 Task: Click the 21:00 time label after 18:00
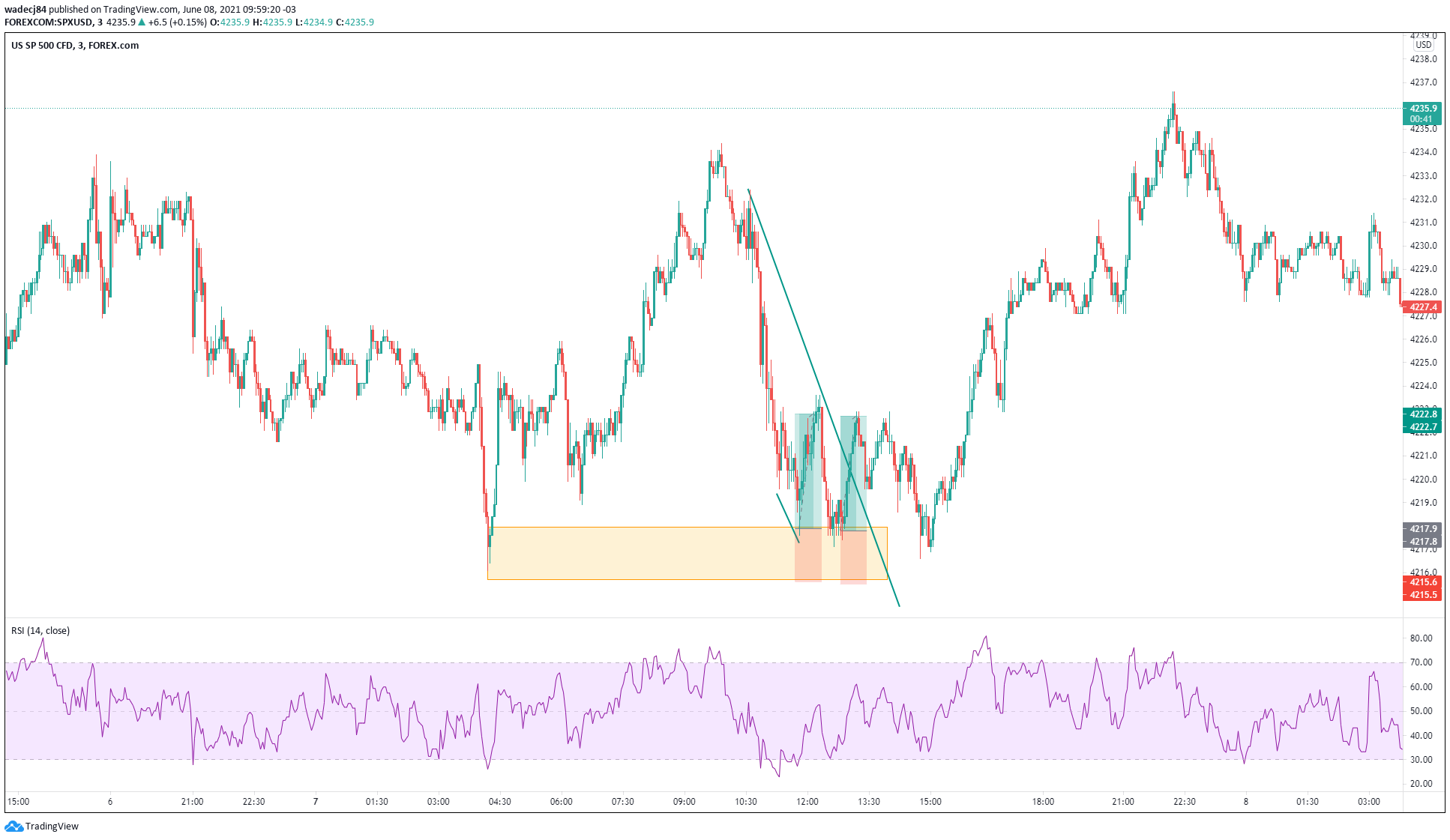(1122, 802)
